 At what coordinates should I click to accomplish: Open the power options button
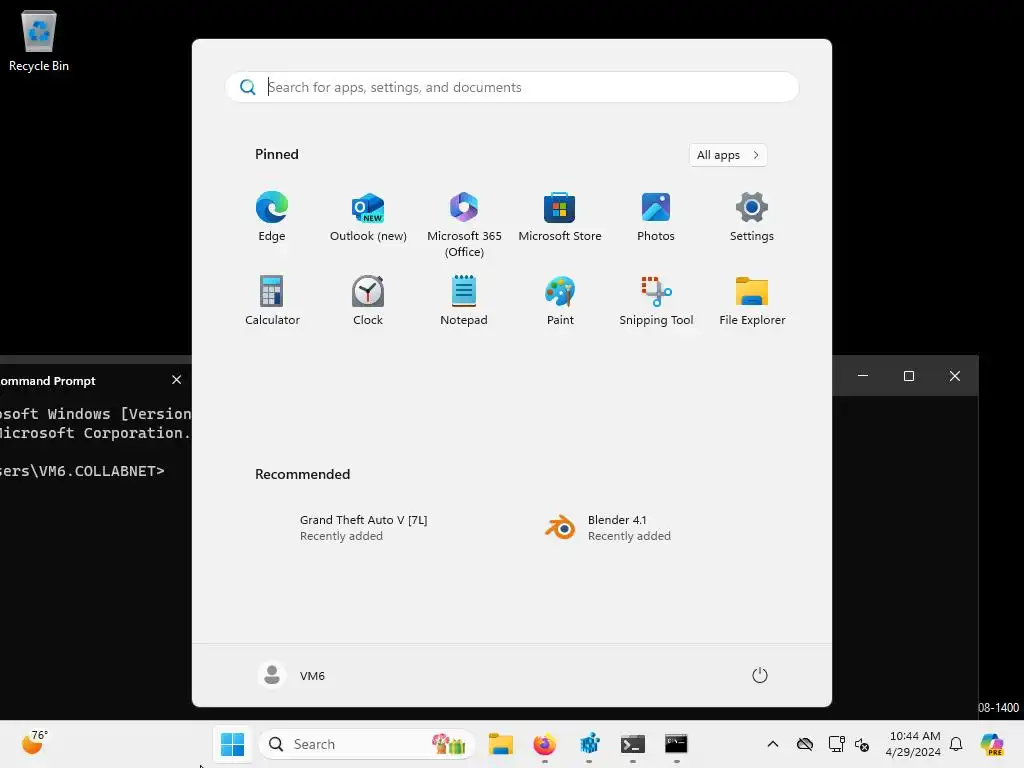pyautogui.click(x=760, y=675)
